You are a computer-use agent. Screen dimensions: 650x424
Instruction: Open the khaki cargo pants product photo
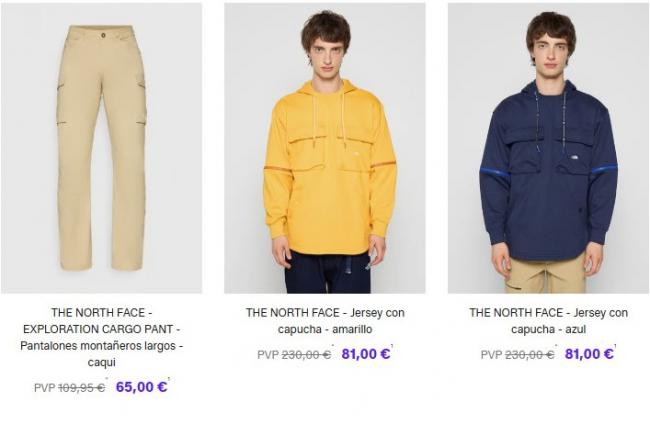[x=102, y=148]
